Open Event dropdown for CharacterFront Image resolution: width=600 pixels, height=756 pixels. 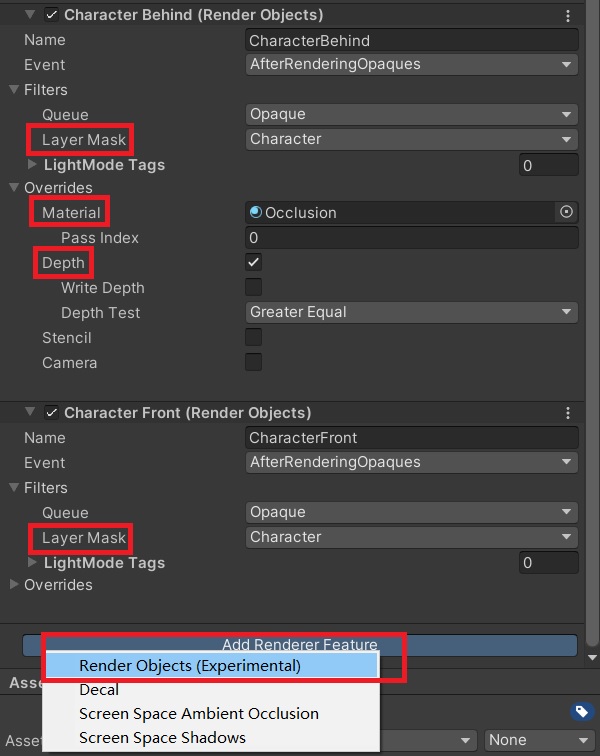click(411, 462)
